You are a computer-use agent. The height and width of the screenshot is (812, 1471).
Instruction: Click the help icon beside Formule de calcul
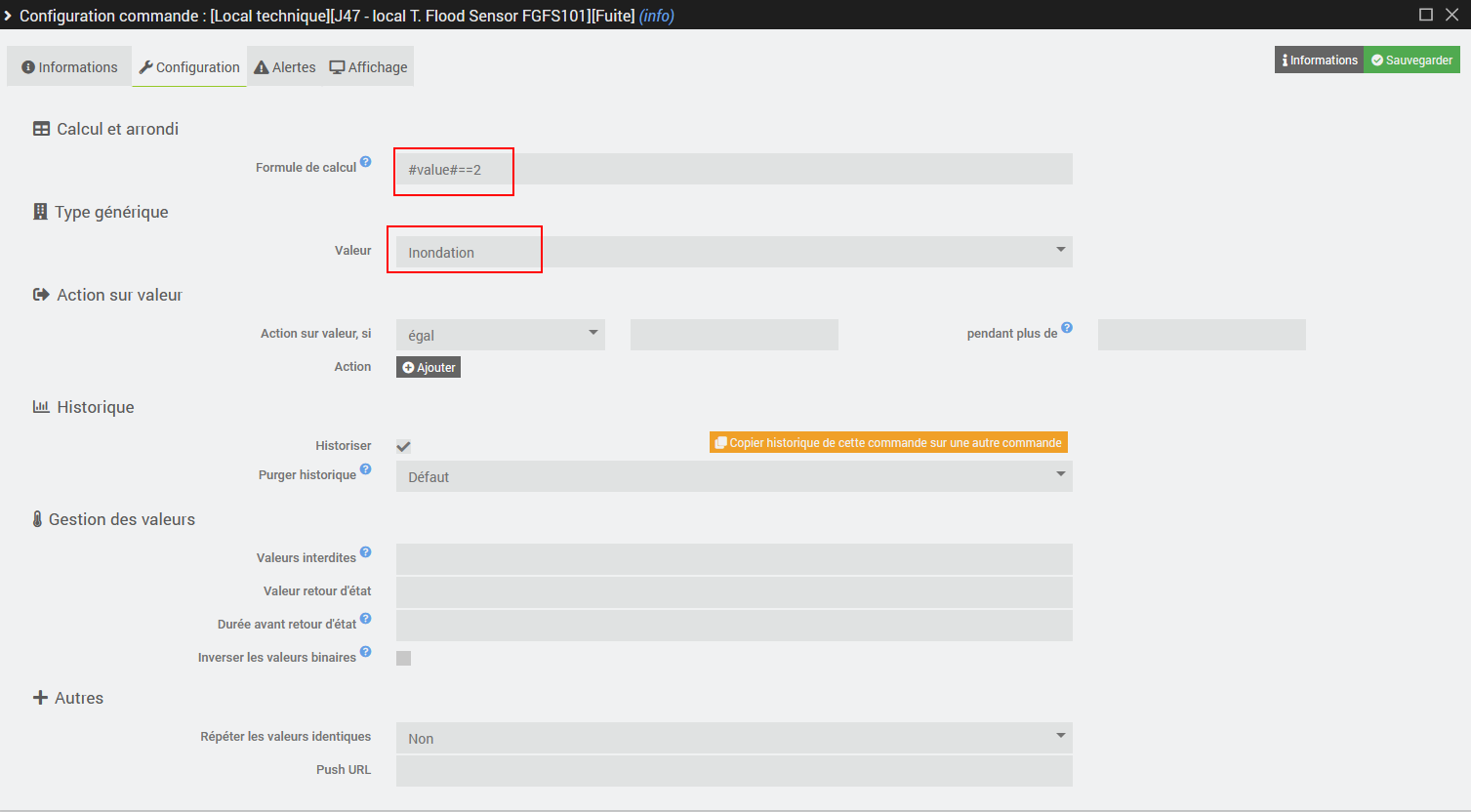365,162
